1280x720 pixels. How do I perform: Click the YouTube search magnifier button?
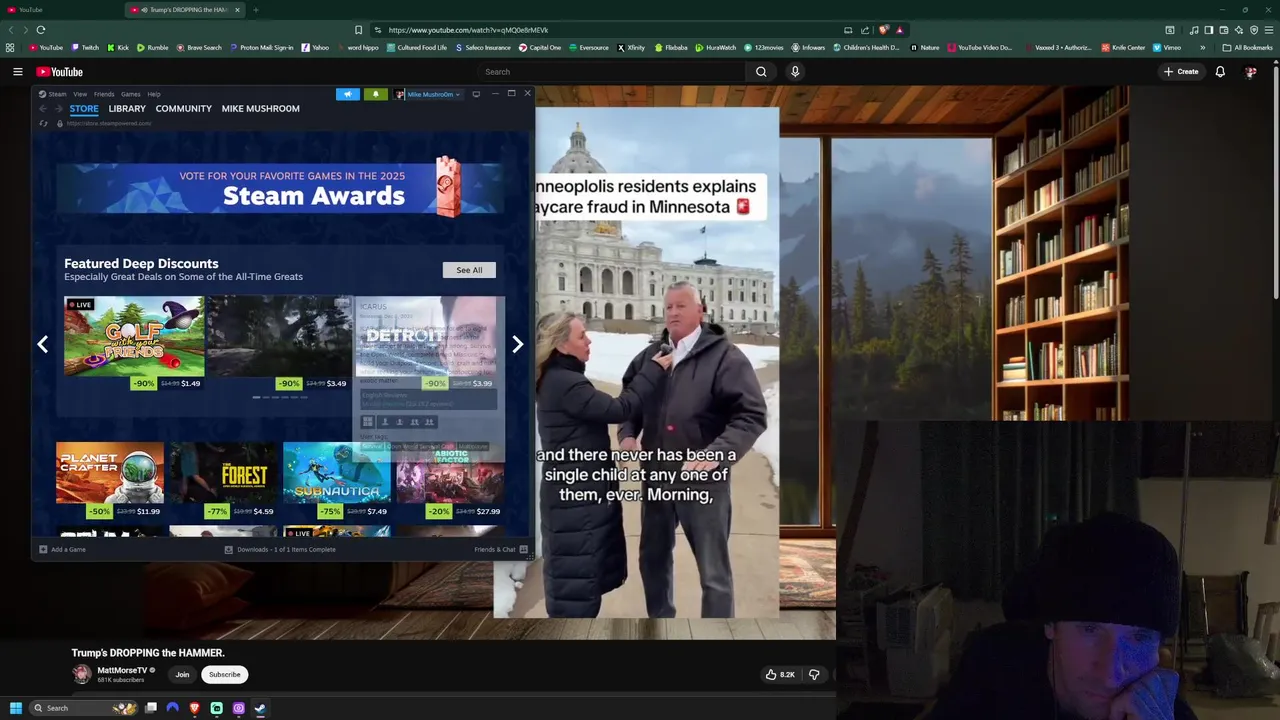pos(761,72)
